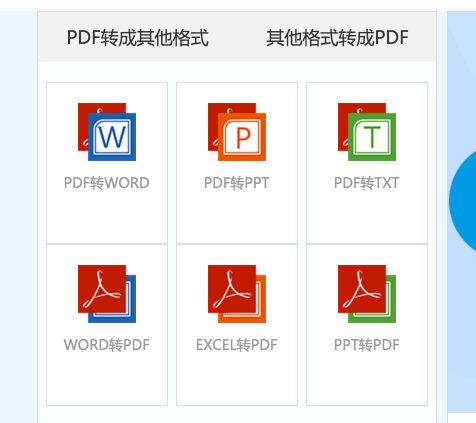476x423 pixels.
Task: Click the PDF to PPT icon
Action: click(x=237, y=132)
